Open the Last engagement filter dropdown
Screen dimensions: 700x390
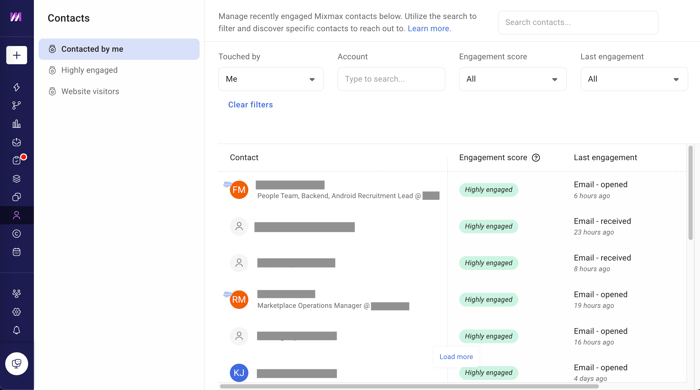point(634,79)
